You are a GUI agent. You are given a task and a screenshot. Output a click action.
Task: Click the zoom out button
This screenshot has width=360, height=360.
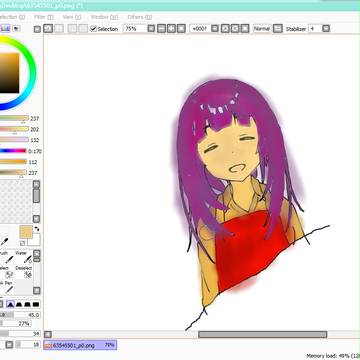click(161, 29)
